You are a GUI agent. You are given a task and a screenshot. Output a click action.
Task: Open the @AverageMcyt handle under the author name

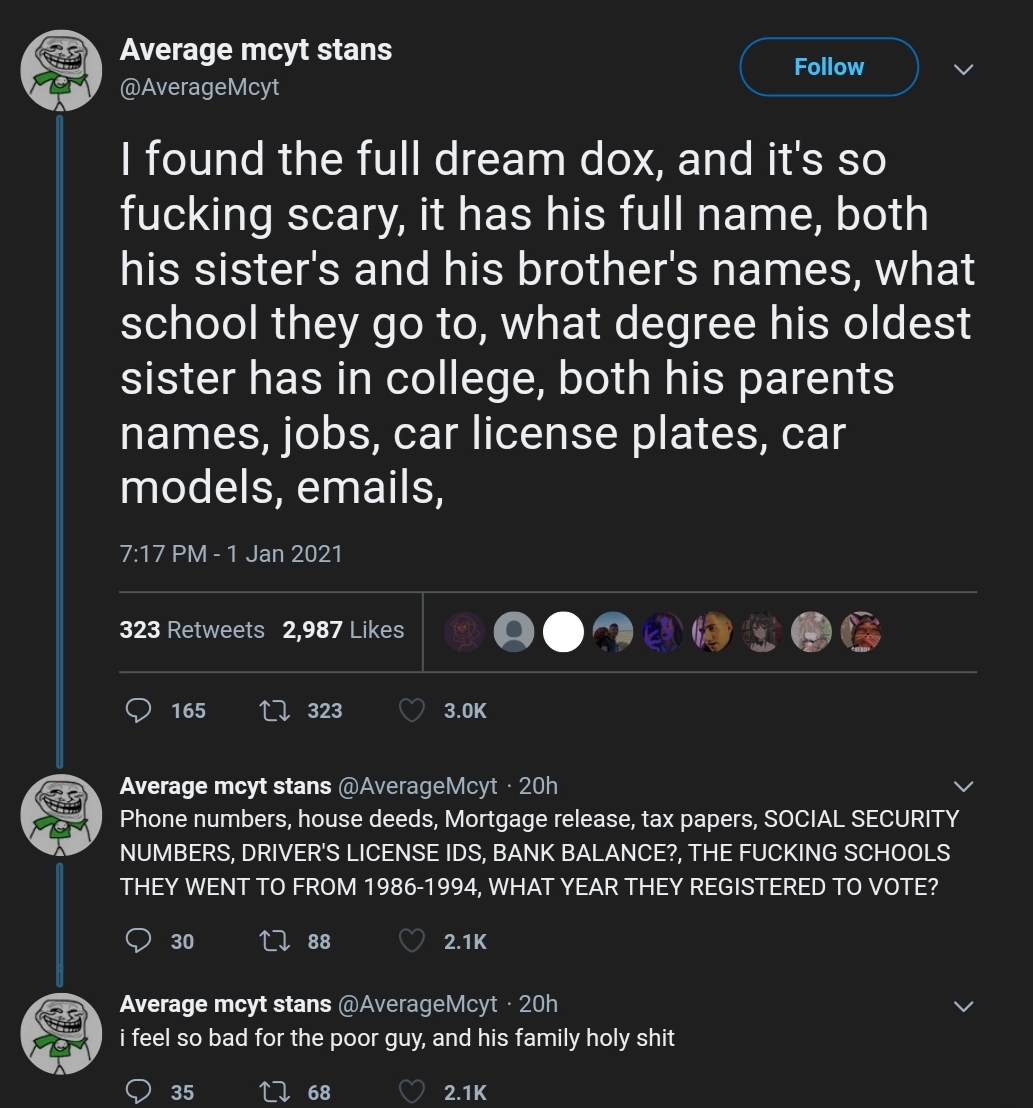coord(199,87)
